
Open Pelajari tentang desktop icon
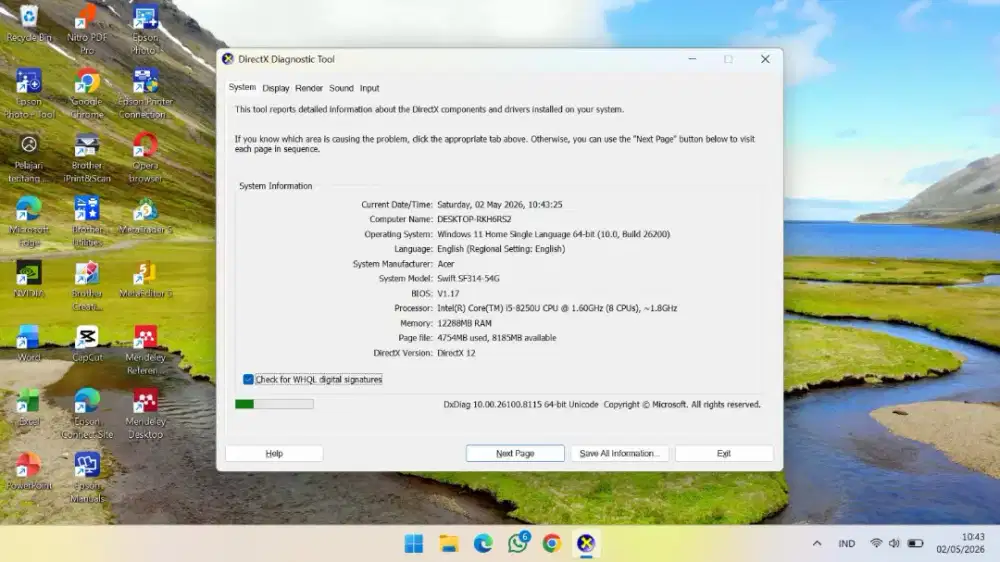29,158
